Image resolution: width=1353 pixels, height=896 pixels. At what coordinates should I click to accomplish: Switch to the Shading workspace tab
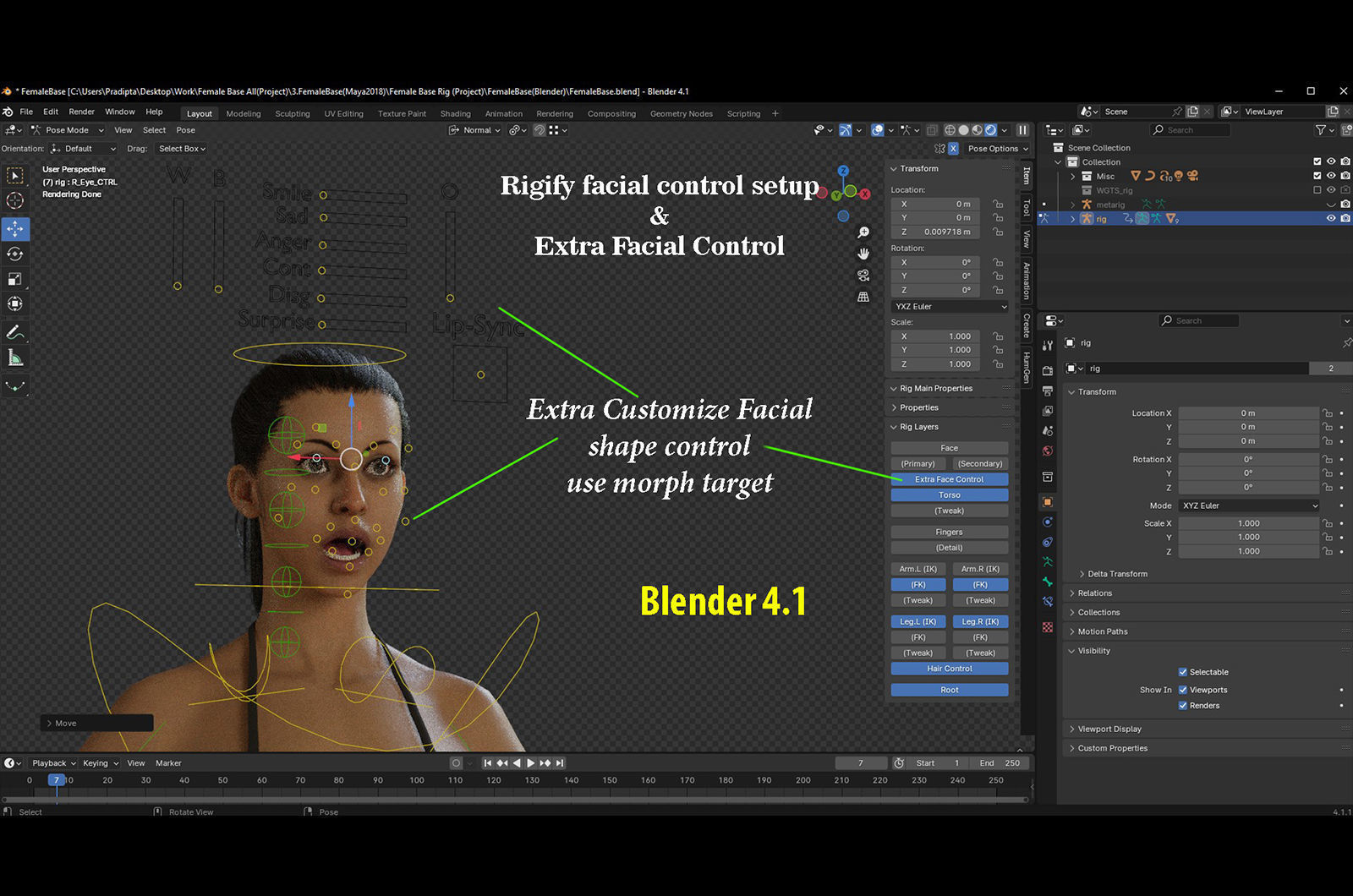click(x=455, y=113)
